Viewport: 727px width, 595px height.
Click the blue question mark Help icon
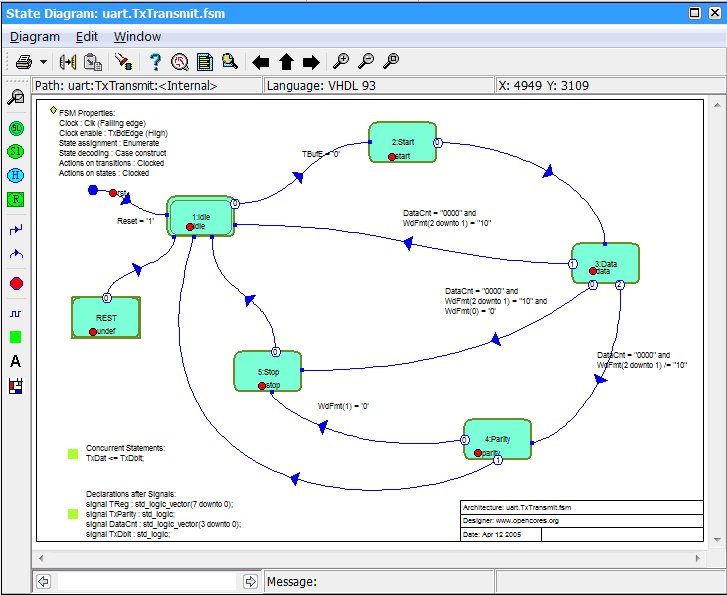click(x=155, y=62)
